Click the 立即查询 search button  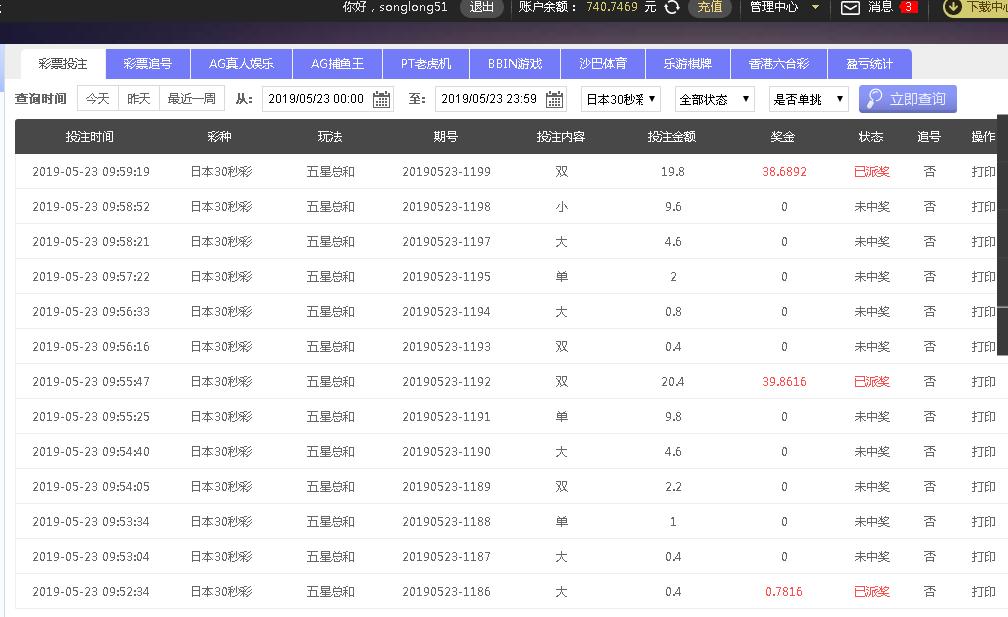[x=908, y=99]
